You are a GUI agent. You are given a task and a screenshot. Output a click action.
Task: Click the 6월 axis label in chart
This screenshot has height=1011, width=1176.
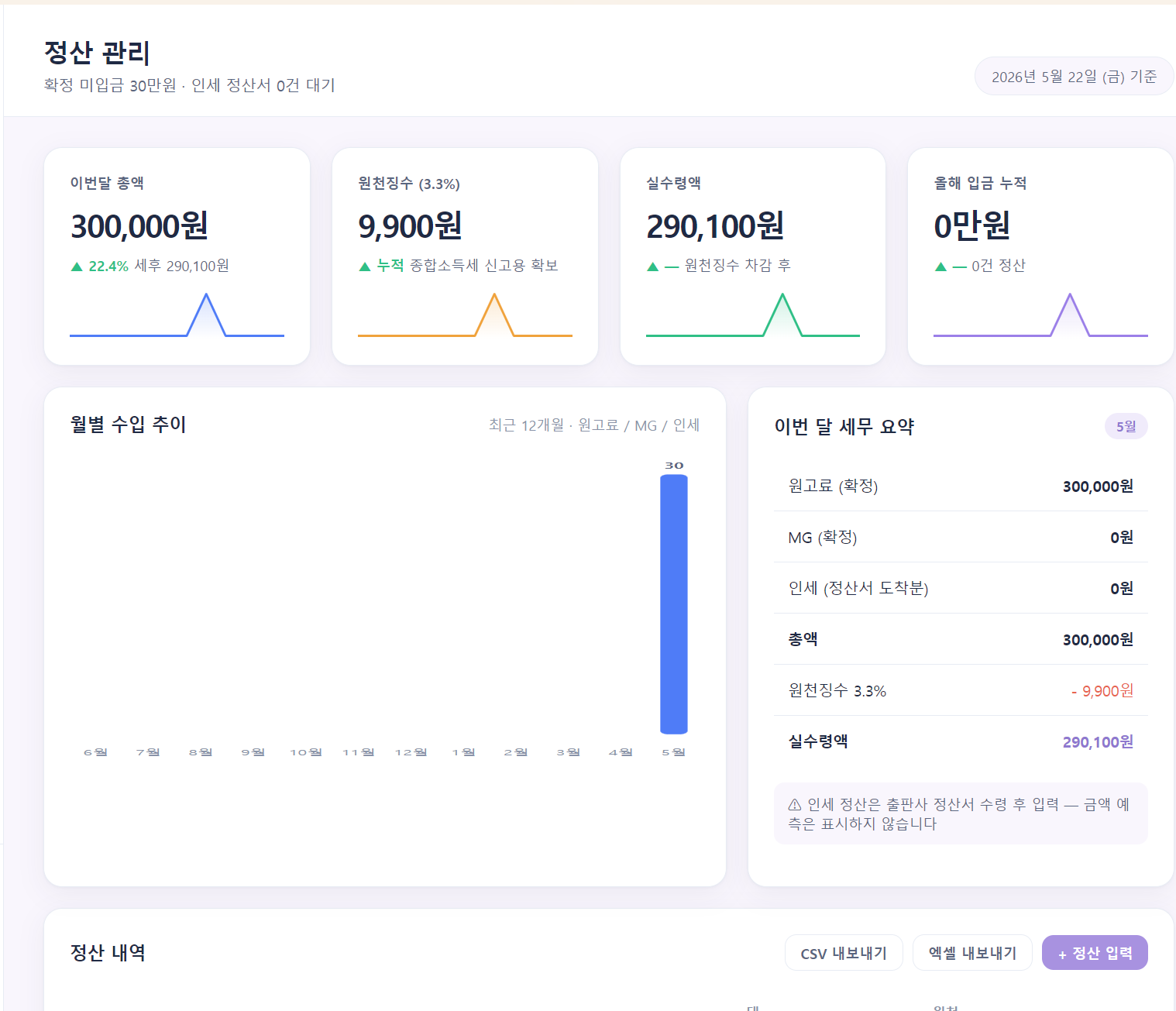[95, 752]
